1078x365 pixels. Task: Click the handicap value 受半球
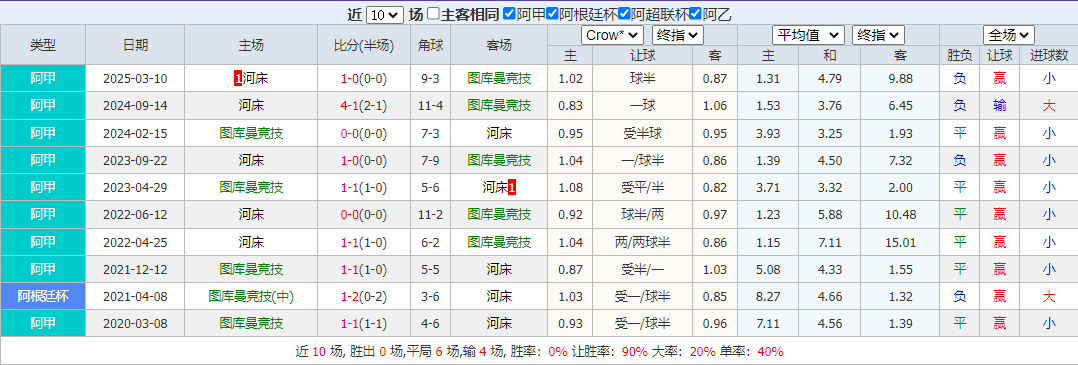(x=642, y=133)
